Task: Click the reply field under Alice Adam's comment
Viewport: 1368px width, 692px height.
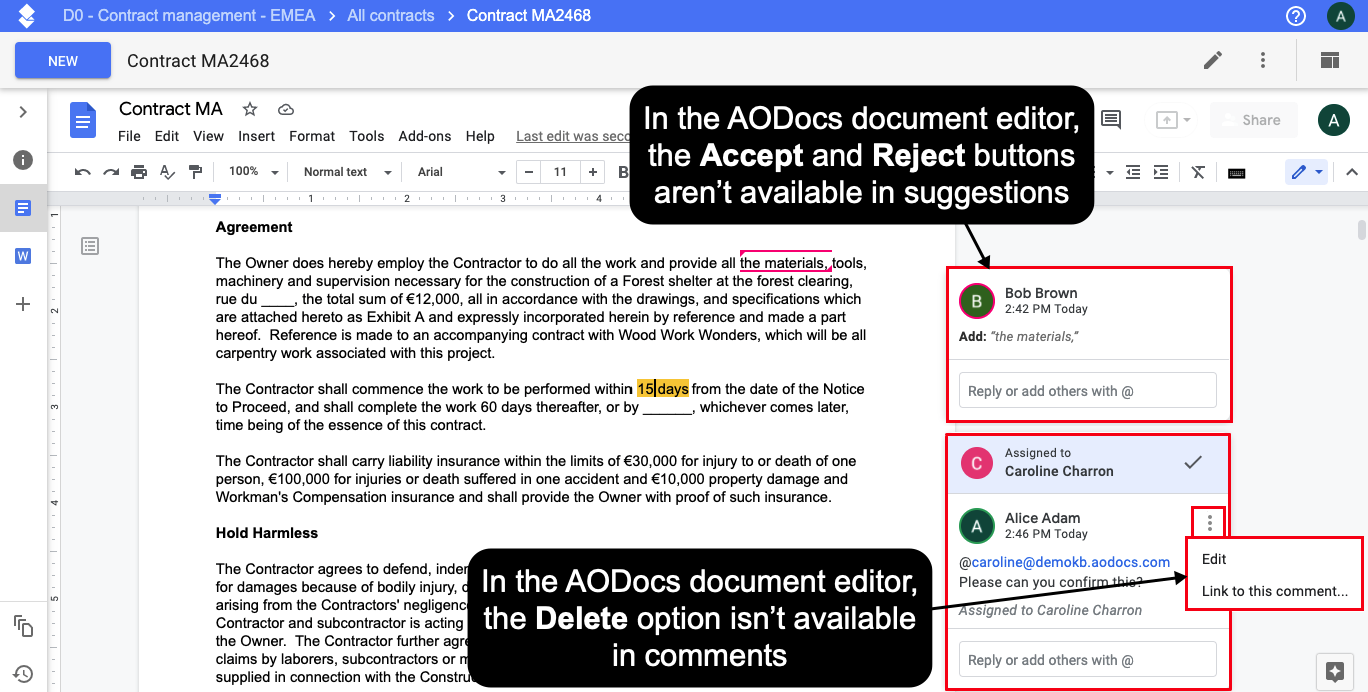Action: pos(1088,660)
